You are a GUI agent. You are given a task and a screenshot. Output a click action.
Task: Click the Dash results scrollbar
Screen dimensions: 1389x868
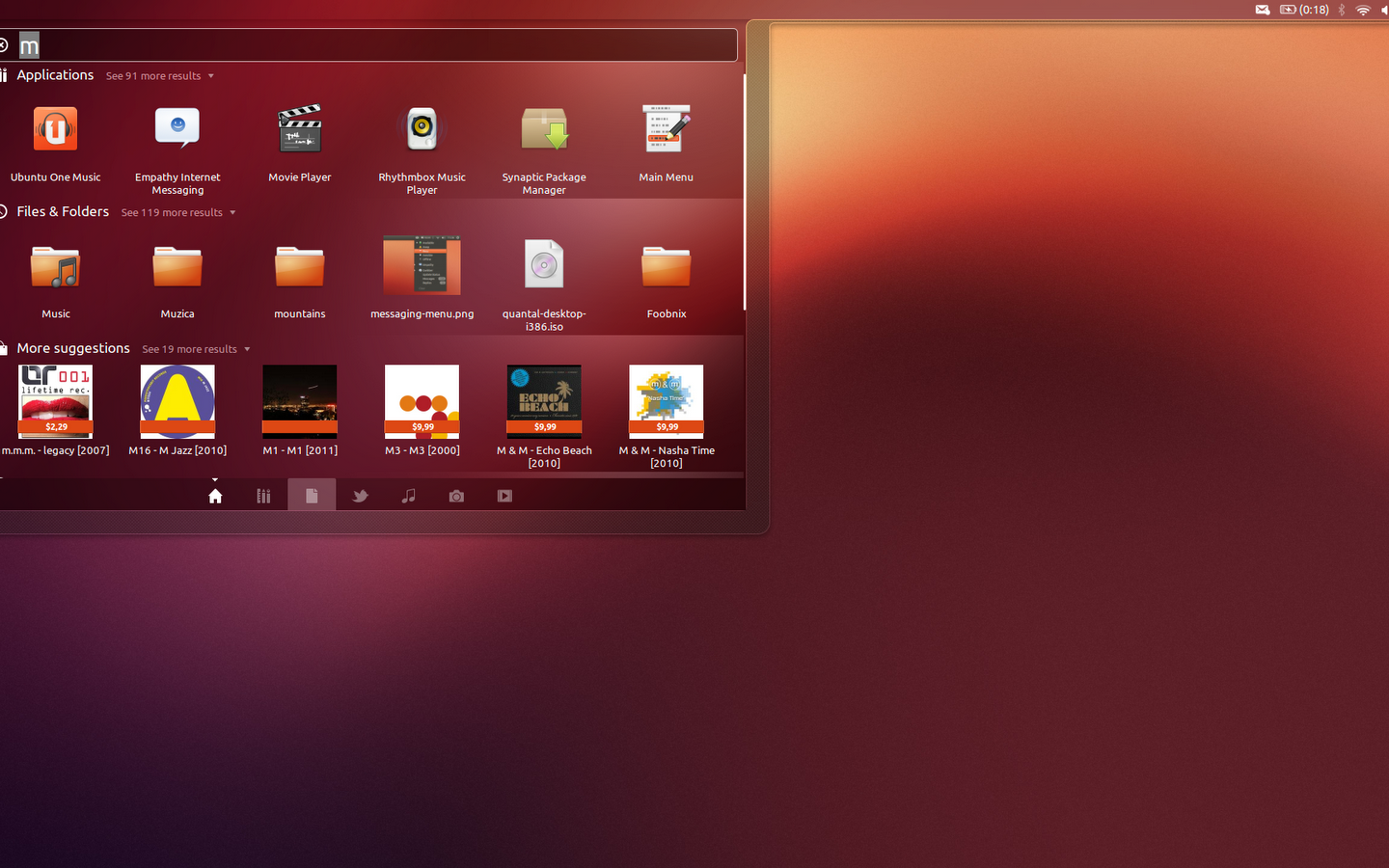744,193
